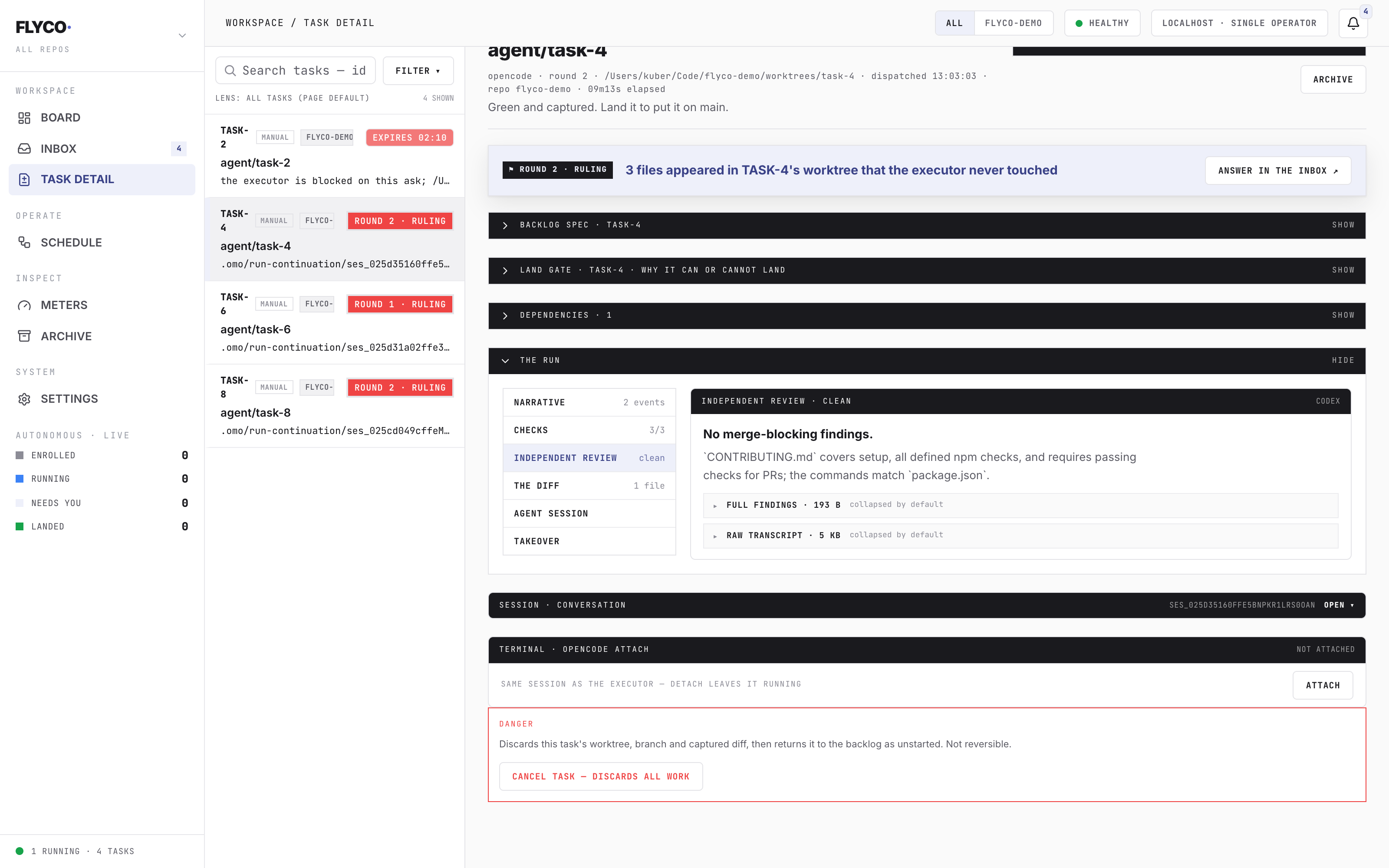Click the Archive button for task-4
The width and height of the screenshot is (1389, 868).
1333,80
